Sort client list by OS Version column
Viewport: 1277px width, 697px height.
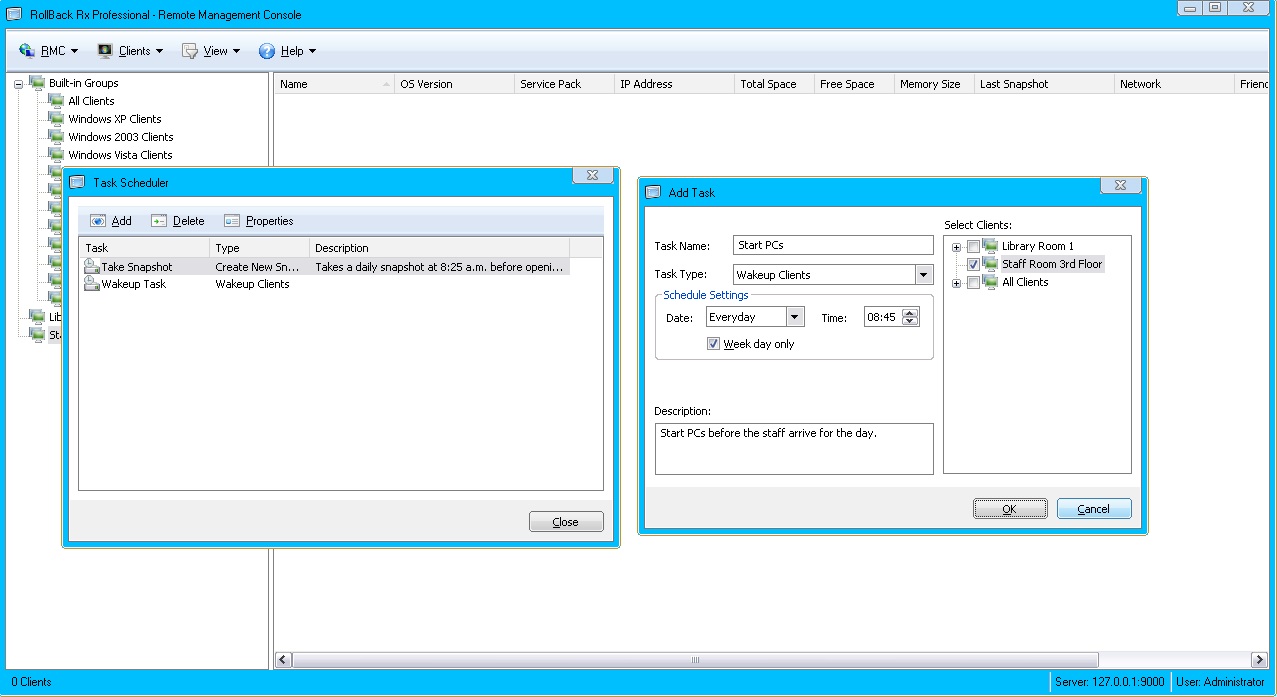tap(454, 84)
